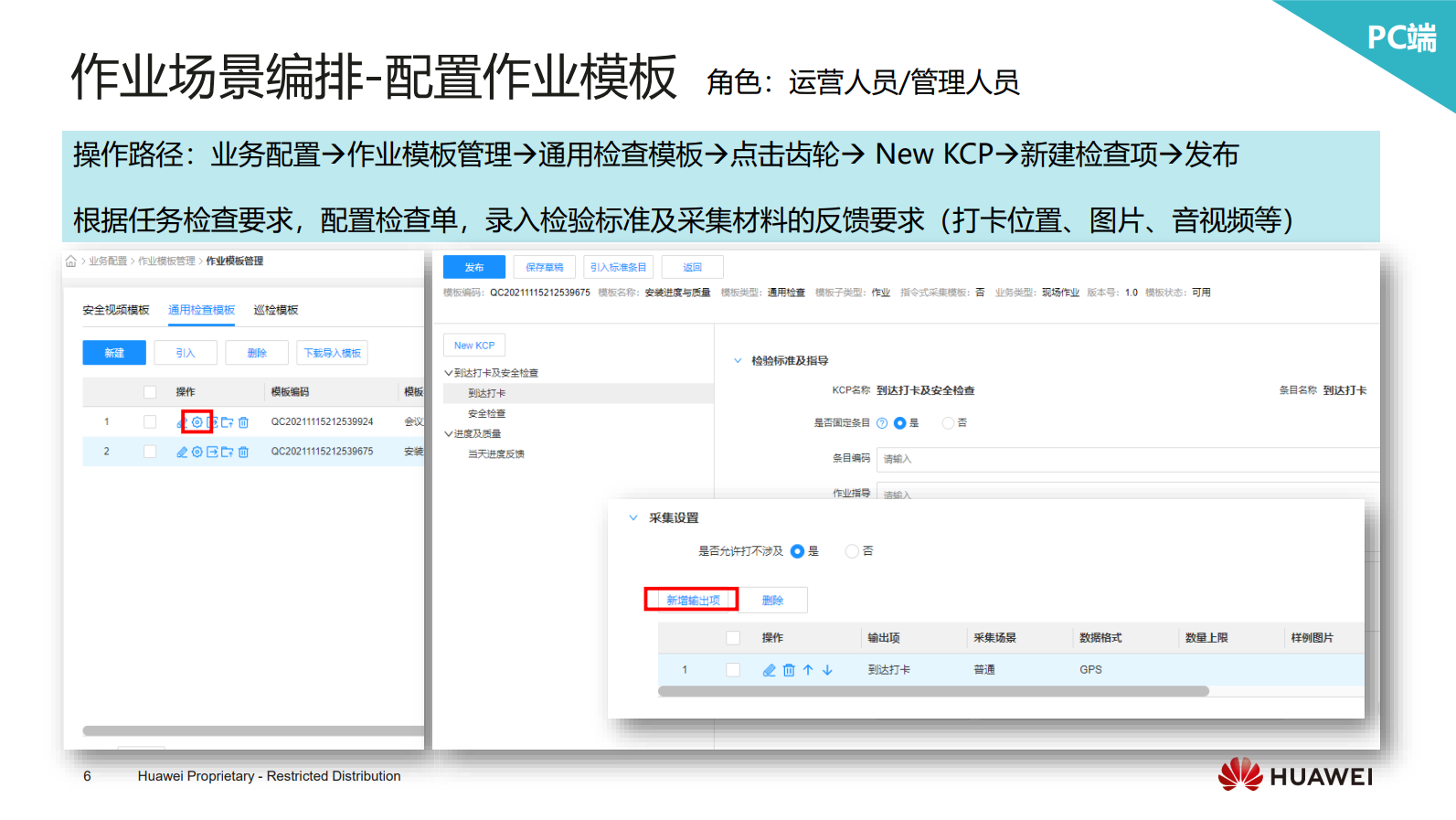Delete template QC20211115212539675 with trash icon
Image resolution: width=1456 pixels, height=820 pixels.
243,452
